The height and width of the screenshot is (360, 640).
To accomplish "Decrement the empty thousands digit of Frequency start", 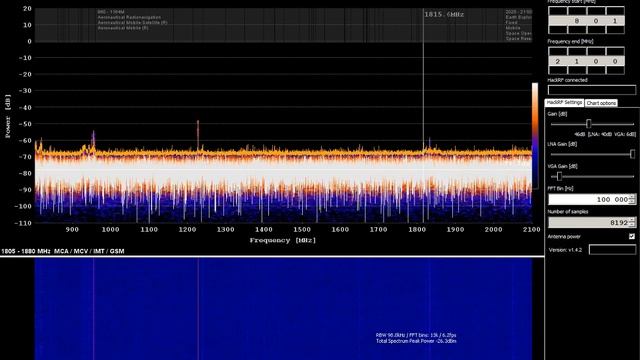I will click(558, 30).
